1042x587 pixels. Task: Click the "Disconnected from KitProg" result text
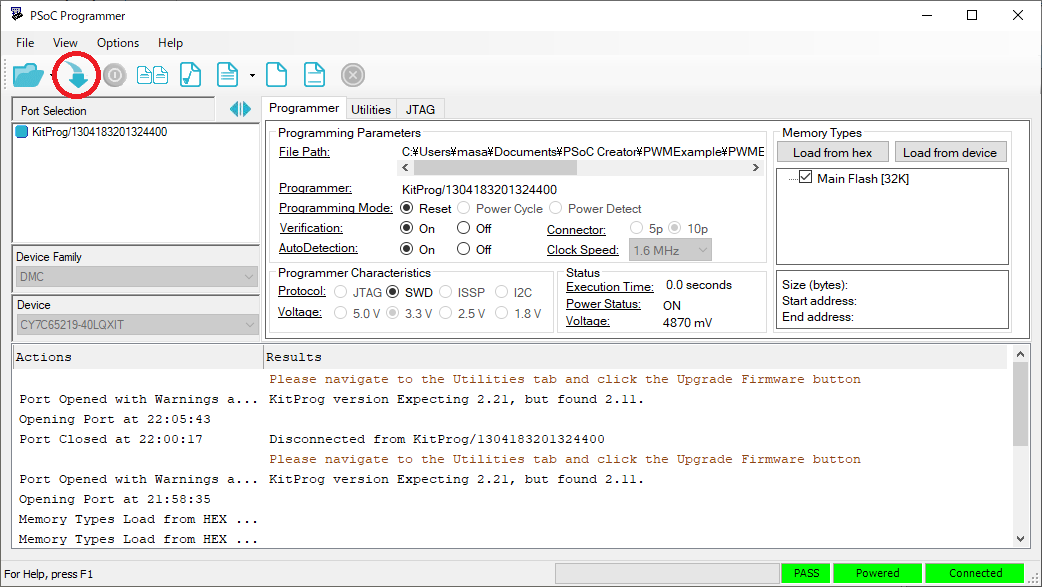pos(437,439)
